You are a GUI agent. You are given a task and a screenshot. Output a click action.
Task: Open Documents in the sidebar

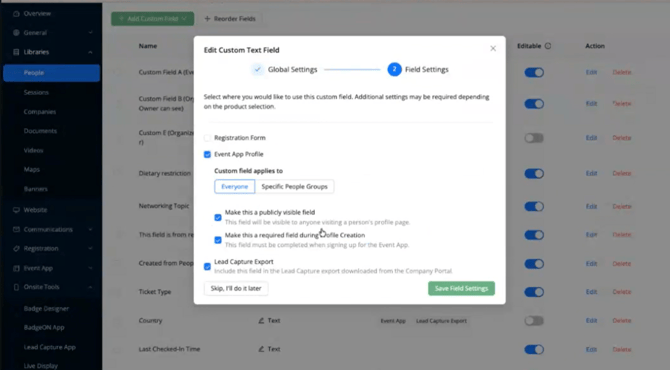[40, 131]
